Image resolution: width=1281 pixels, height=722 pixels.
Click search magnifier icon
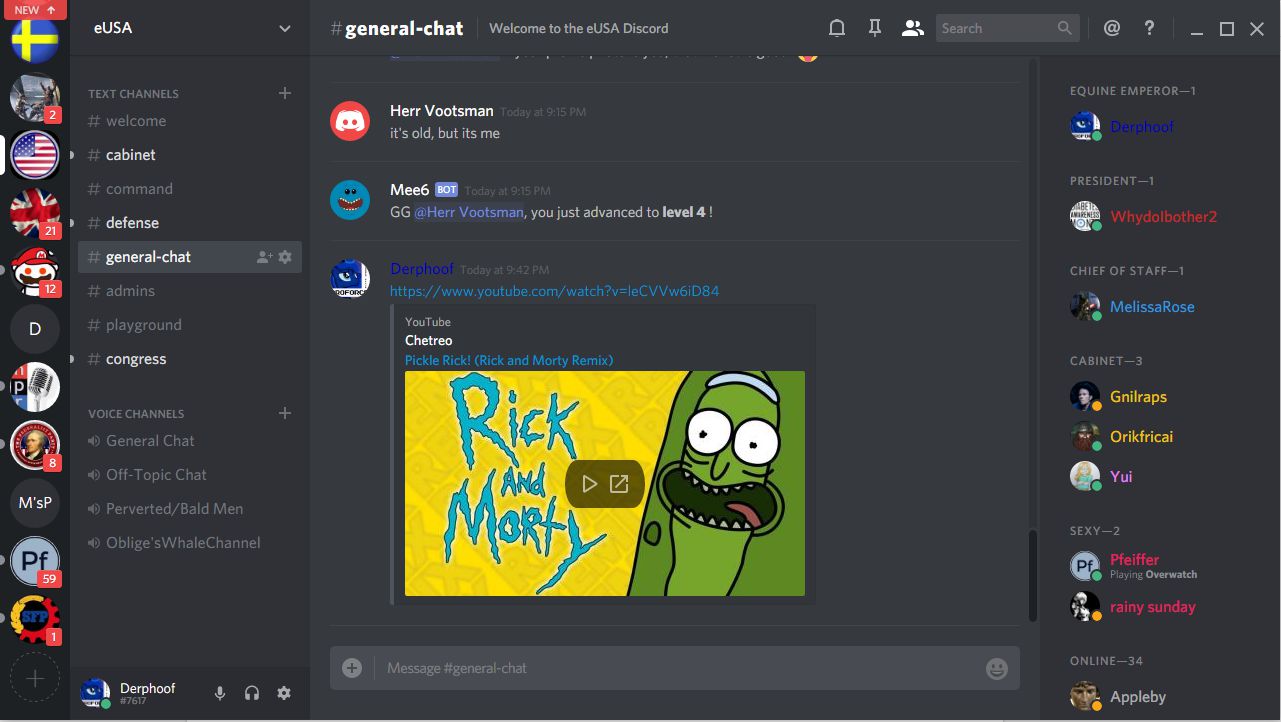click(x=1065, y=28)
